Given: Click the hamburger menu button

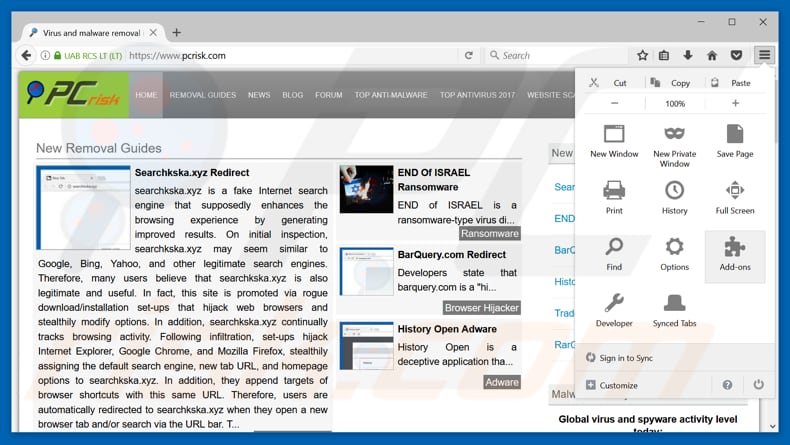Looking at the screenshot, I should [x=764, y=55].
